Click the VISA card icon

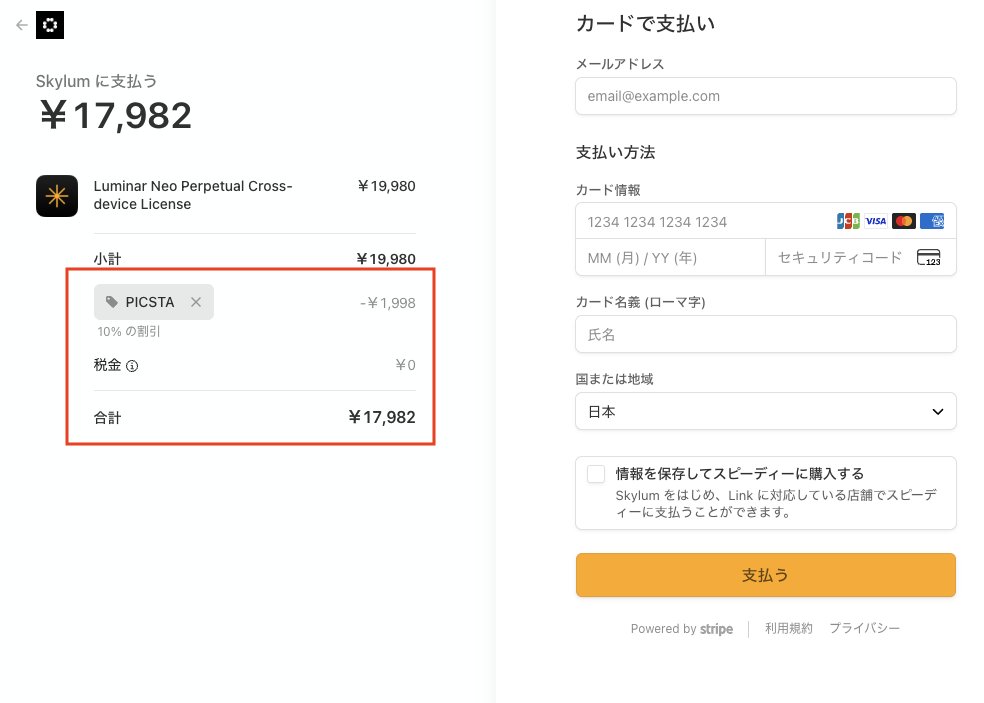tap(876, 221)
